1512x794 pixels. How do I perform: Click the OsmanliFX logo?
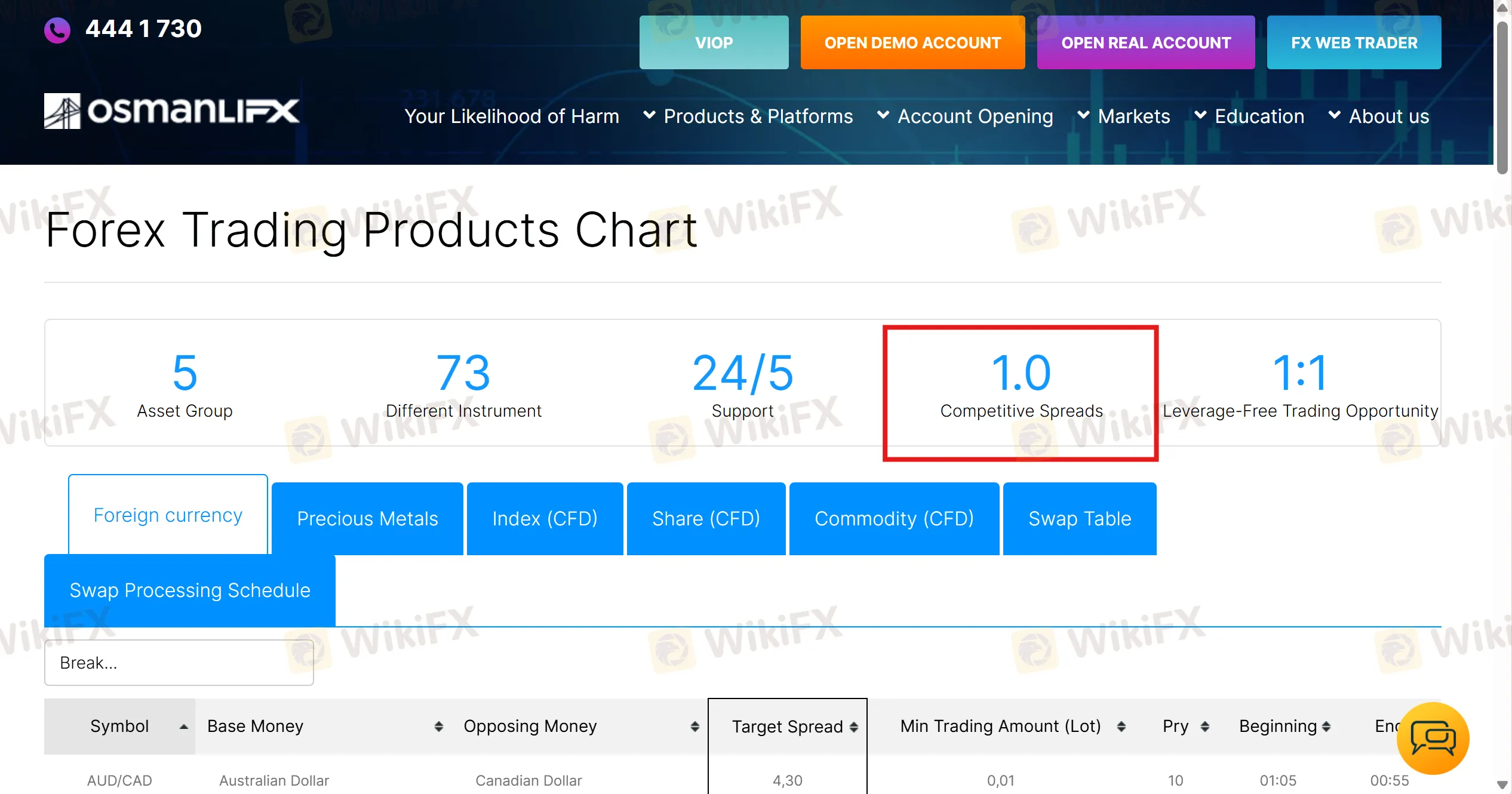pos(171,111)
